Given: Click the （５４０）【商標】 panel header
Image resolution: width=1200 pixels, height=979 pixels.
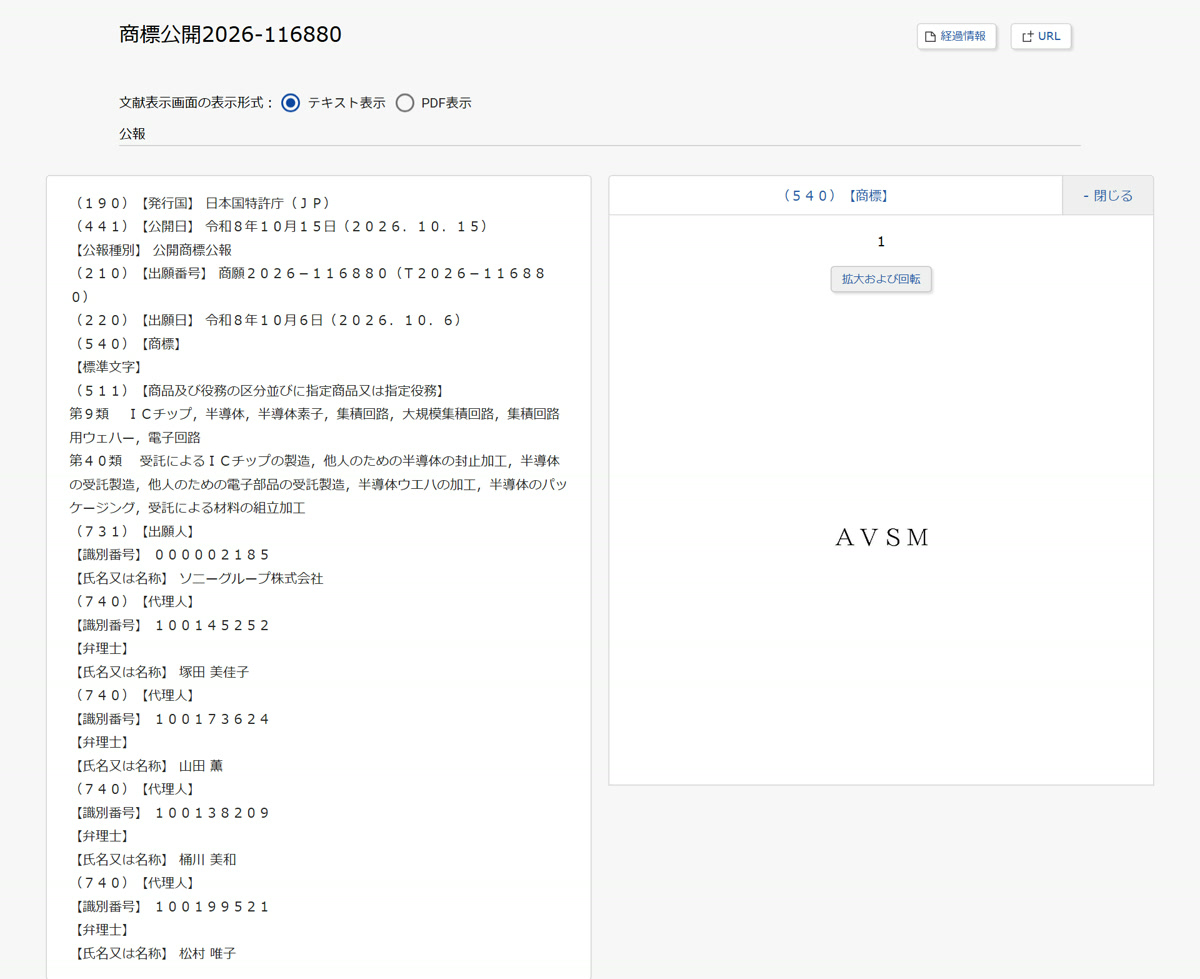Looking at the screenshot, I should pos(836,196).
